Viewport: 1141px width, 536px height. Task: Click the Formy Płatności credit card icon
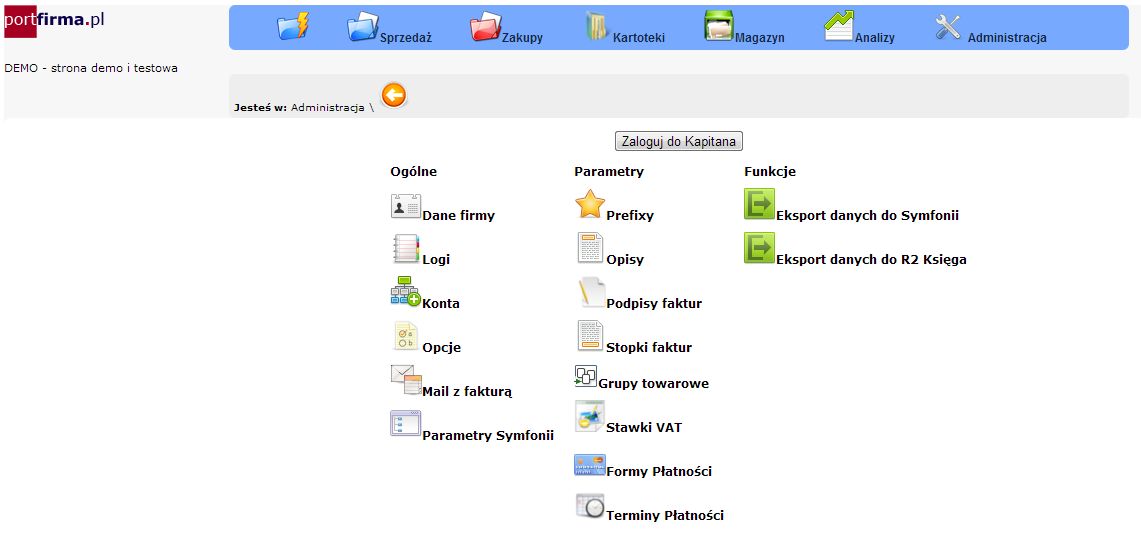point(589,465)
